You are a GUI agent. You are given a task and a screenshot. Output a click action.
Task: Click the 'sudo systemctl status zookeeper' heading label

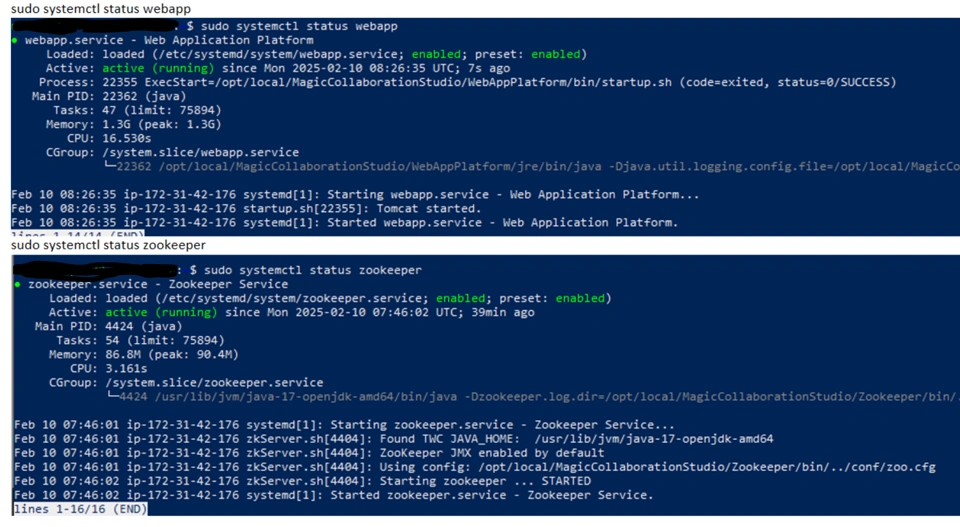tap(108, 245)
